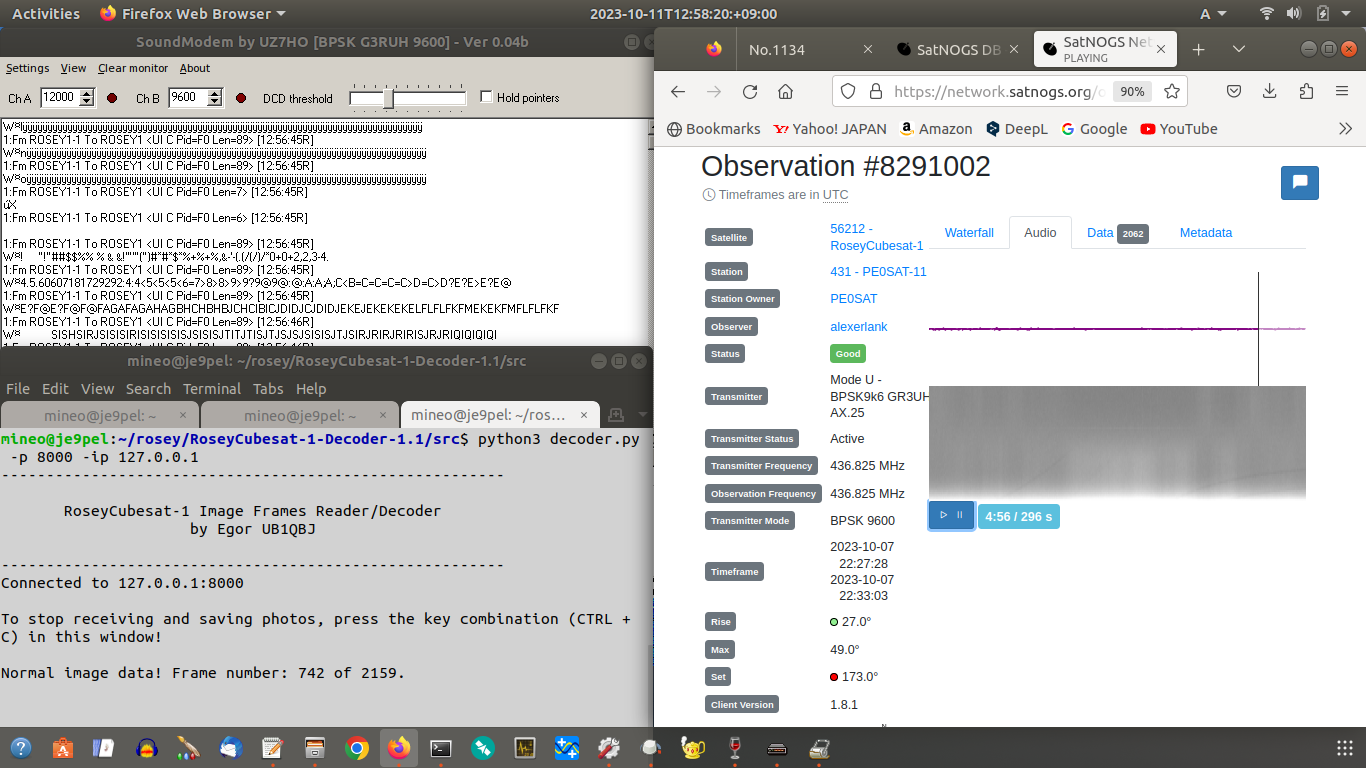The image size is (1366, 768).
Task: Open the blue discussion comment button
Action: pos(1299,183)
